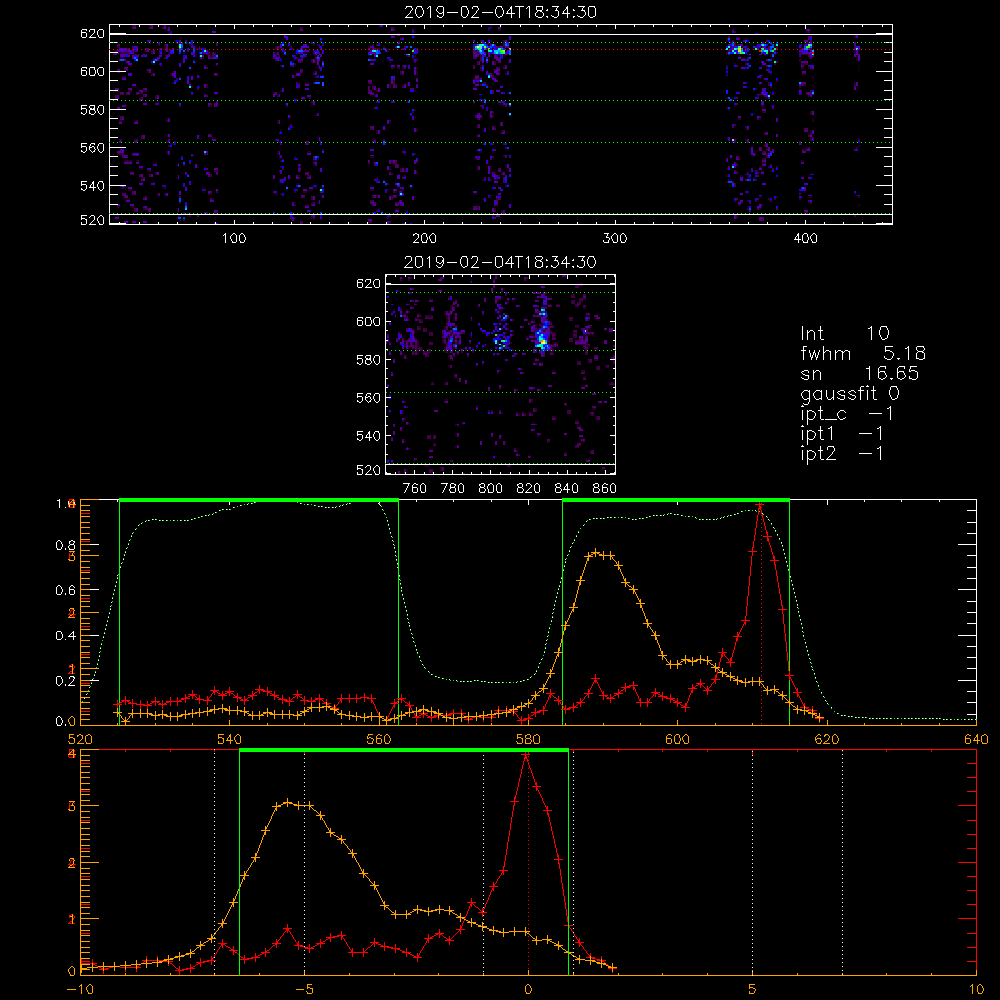Click x-axis label 860 on middle image

(x=605, y=489)
